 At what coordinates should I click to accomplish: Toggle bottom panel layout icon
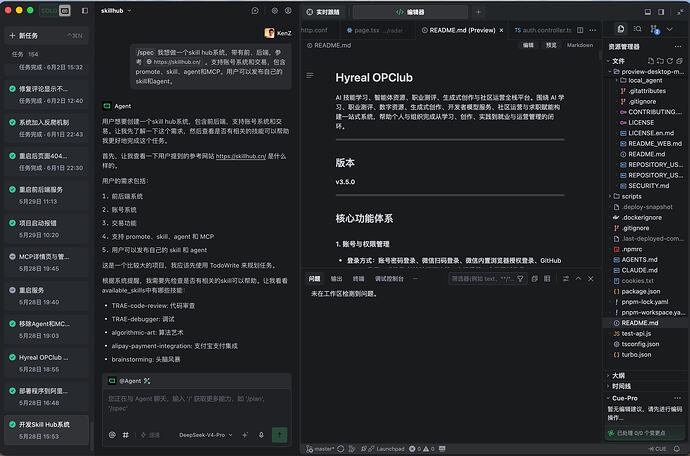648,12
